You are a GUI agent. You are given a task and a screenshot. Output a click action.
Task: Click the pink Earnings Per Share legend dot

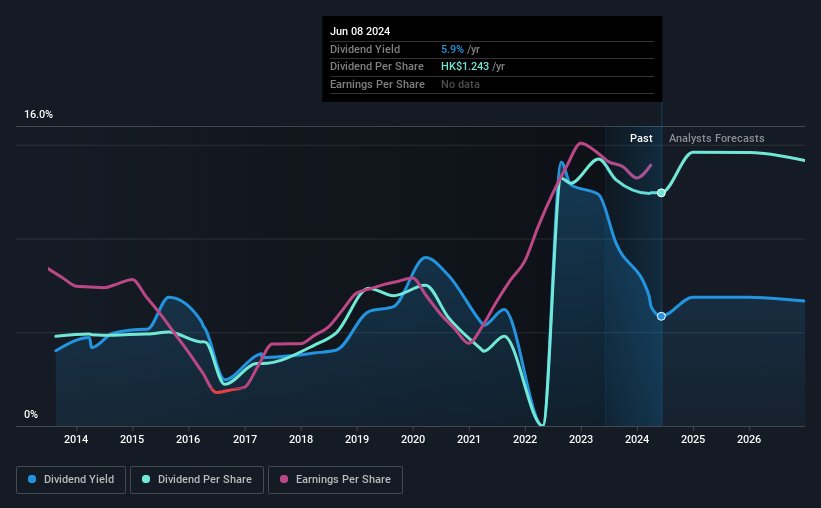click(x=284, y=479)
